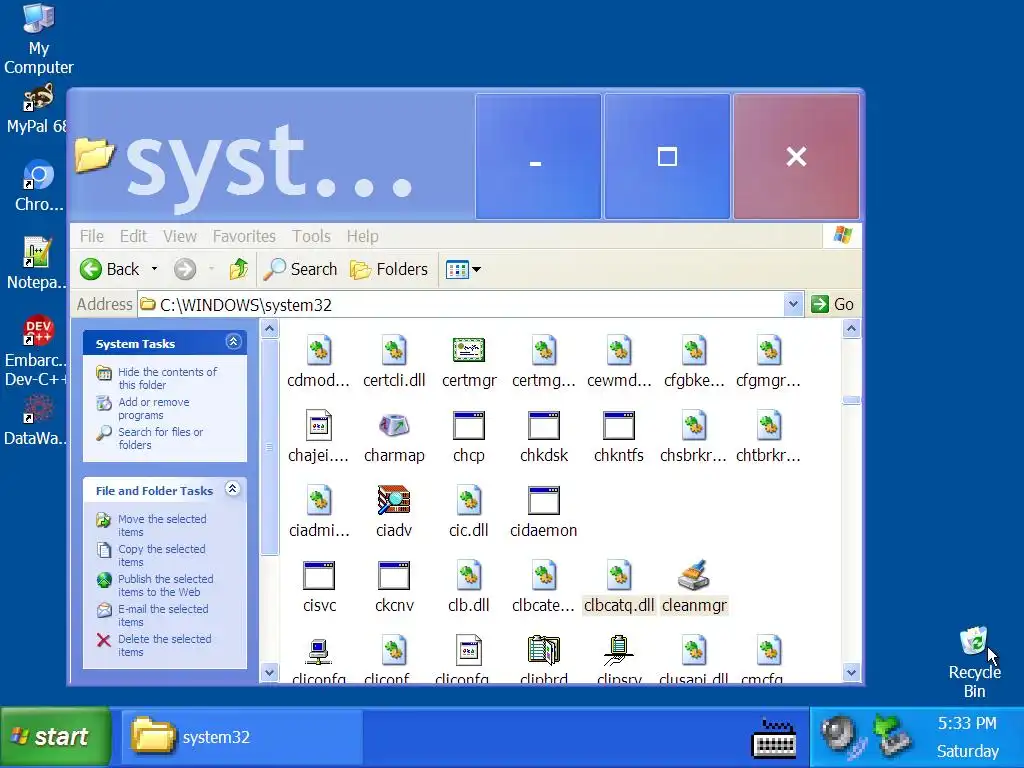Go up one folder level
This screenshot has width=1024, height=768.
(x=238, y=269)
